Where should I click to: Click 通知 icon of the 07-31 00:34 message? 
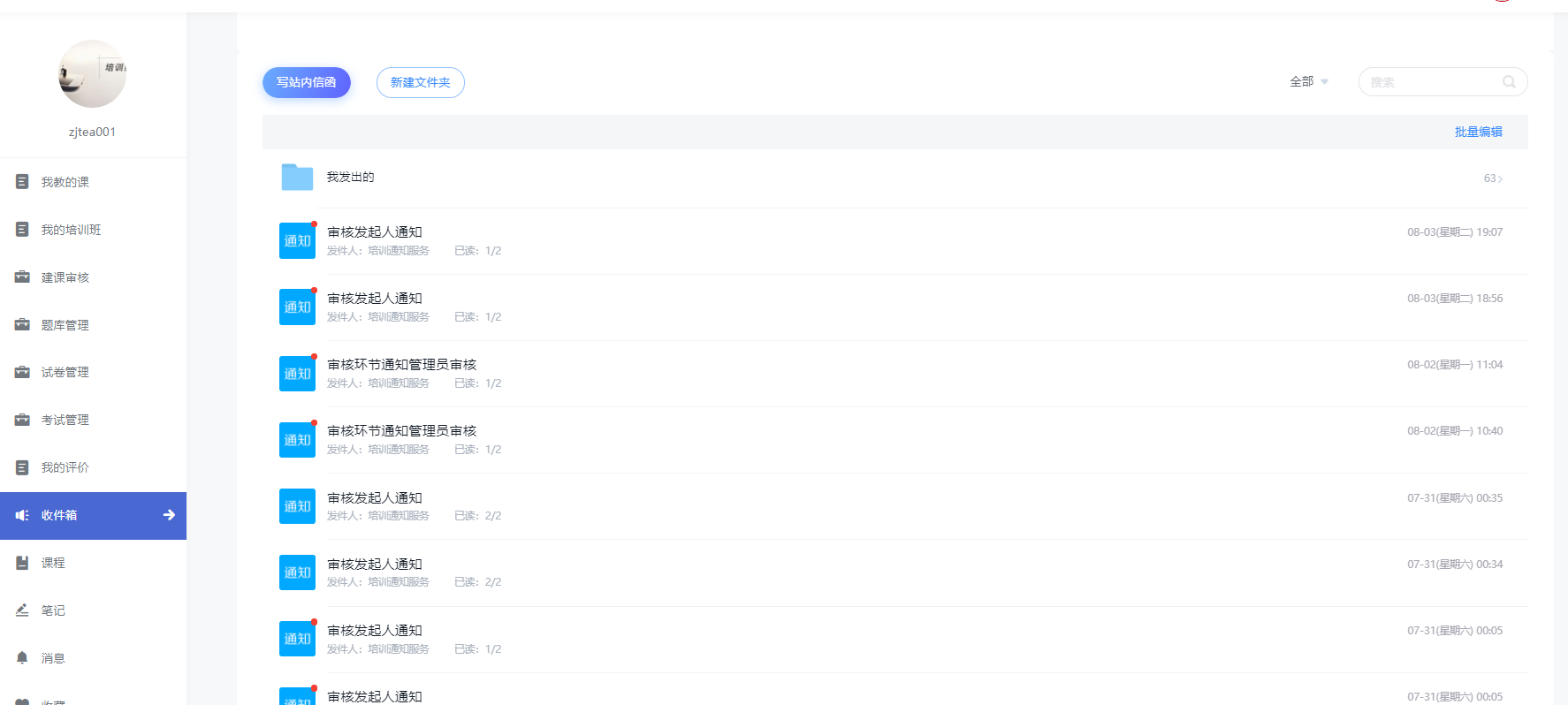coord(297,572)
